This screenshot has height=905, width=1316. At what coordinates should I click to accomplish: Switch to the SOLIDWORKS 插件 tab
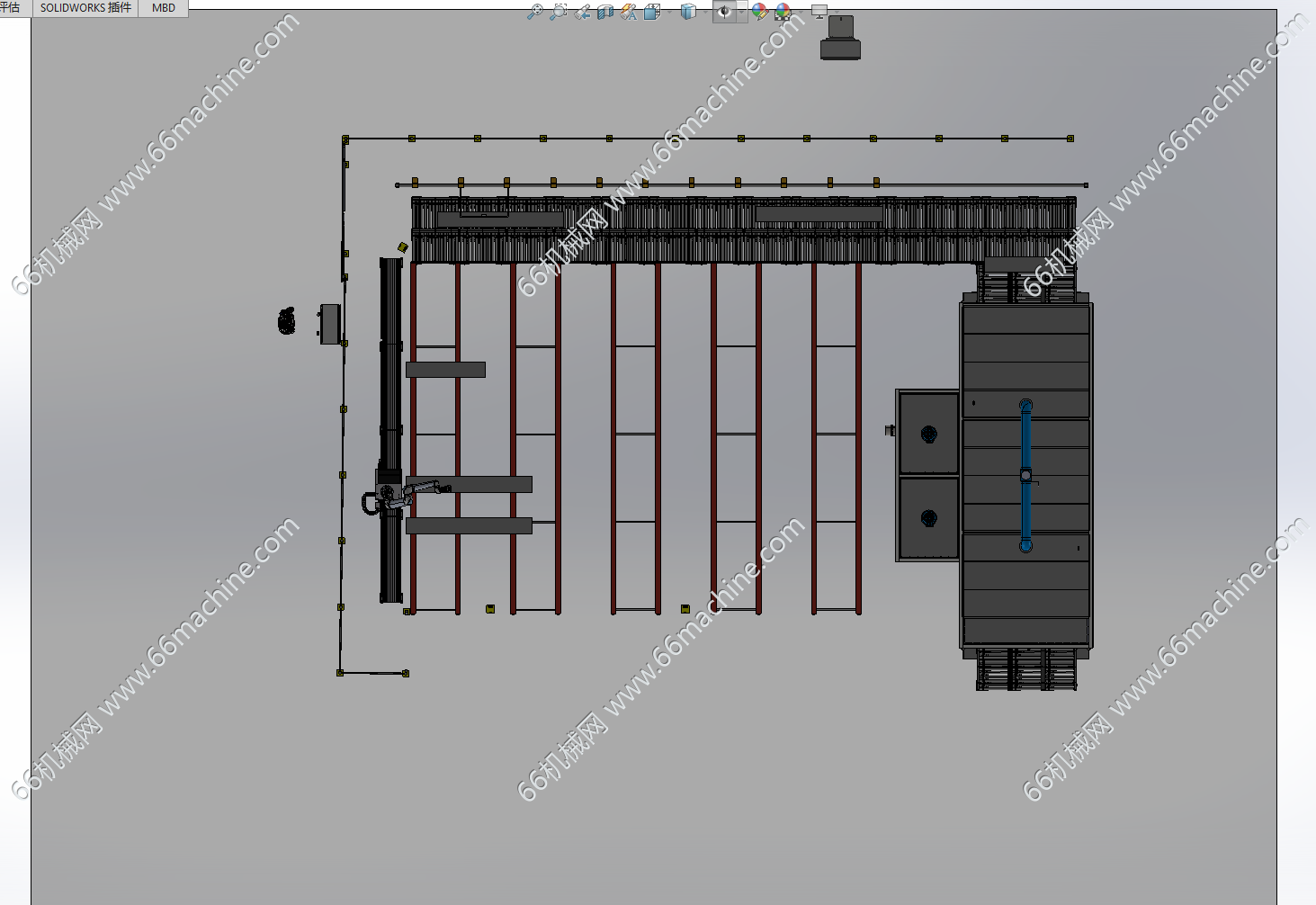85,8
